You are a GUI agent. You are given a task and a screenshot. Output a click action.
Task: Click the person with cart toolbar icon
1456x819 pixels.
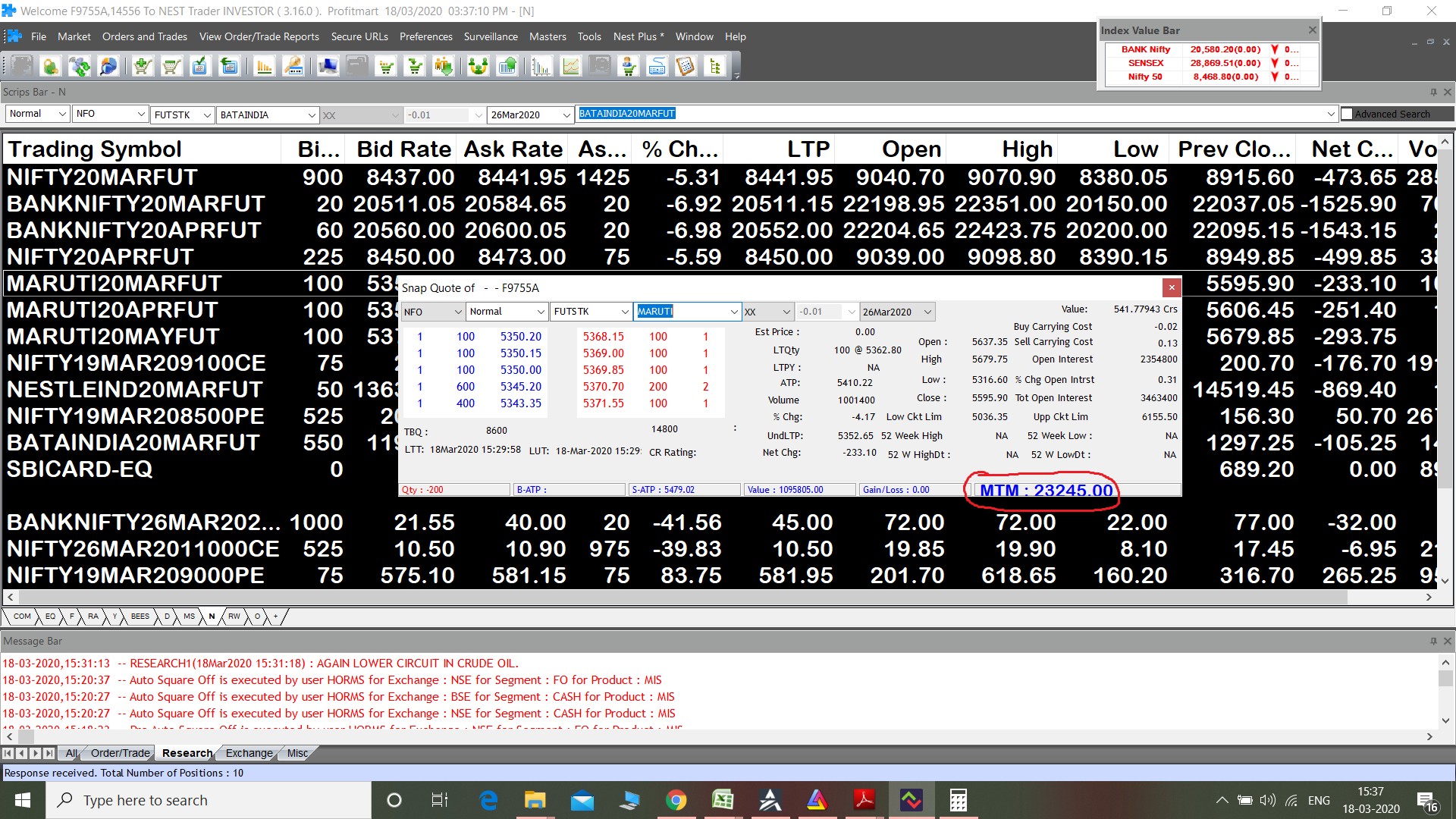(629, 67)
